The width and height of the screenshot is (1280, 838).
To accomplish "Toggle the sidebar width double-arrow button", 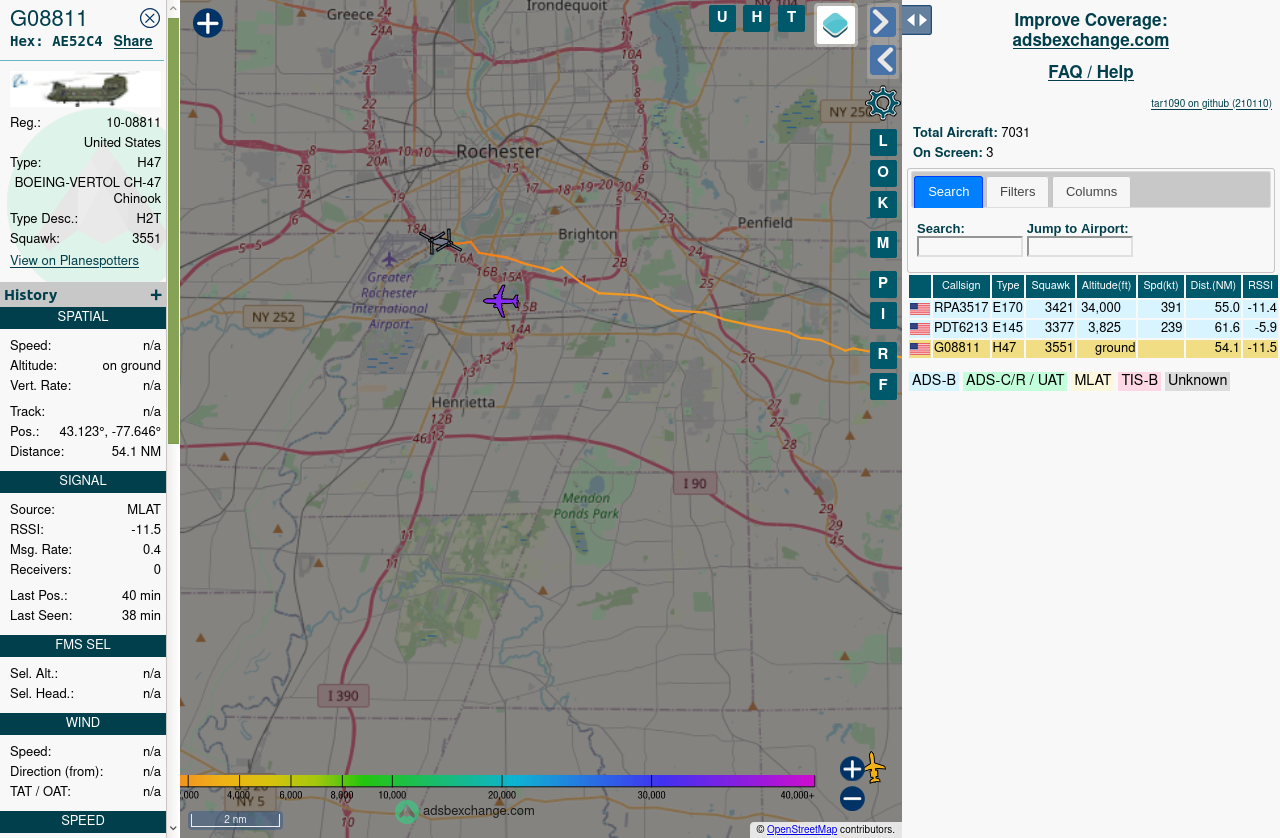I will pyautogui.click(x=917, y=20).
